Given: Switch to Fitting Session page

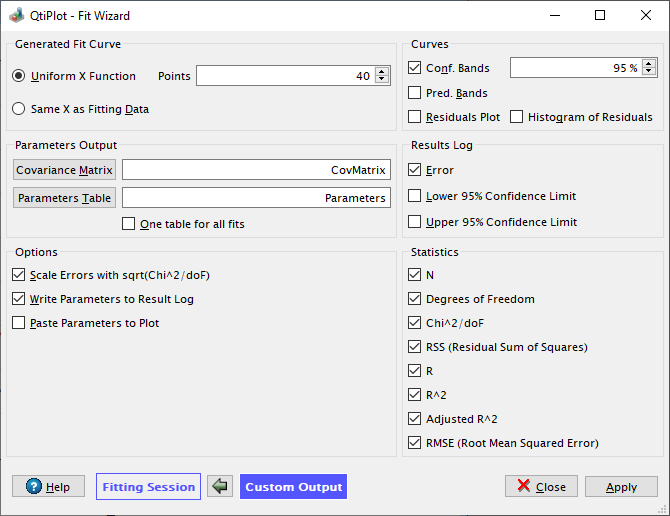Looking at the screenshot, I should [x=148, y=487].
